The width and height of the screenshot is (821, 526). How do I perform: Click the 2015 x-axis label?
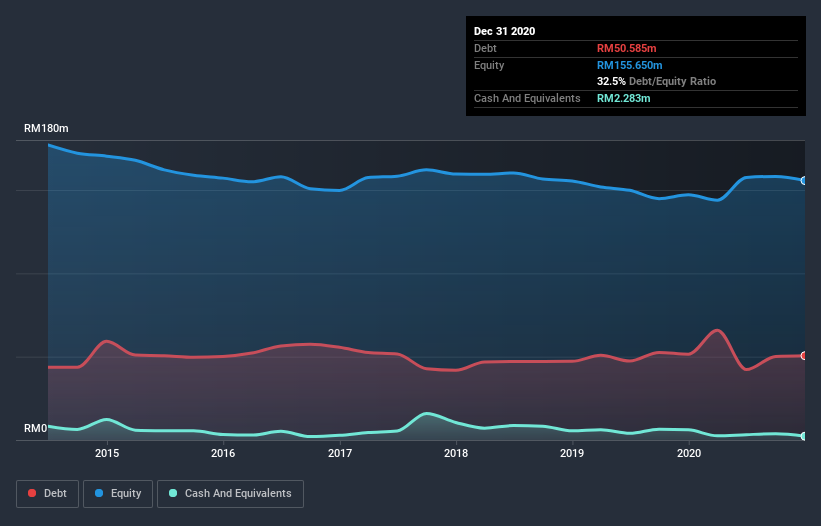coord(107,453)
